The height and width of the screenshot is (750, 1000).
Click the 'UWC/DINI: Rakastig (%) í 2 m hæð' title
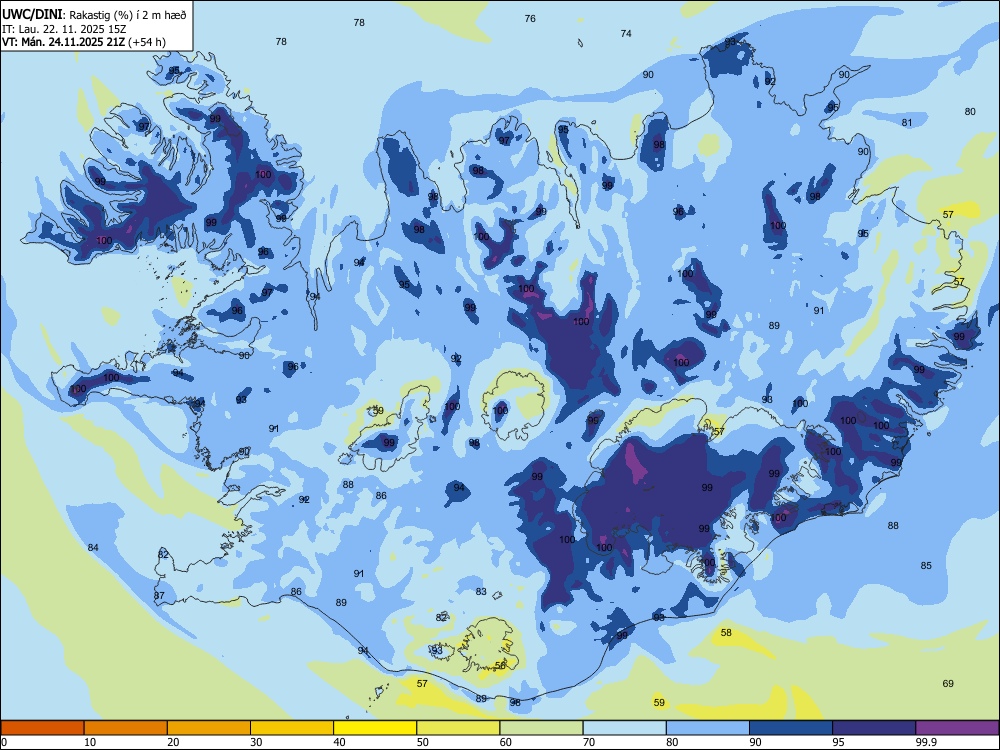coord(94,14)
